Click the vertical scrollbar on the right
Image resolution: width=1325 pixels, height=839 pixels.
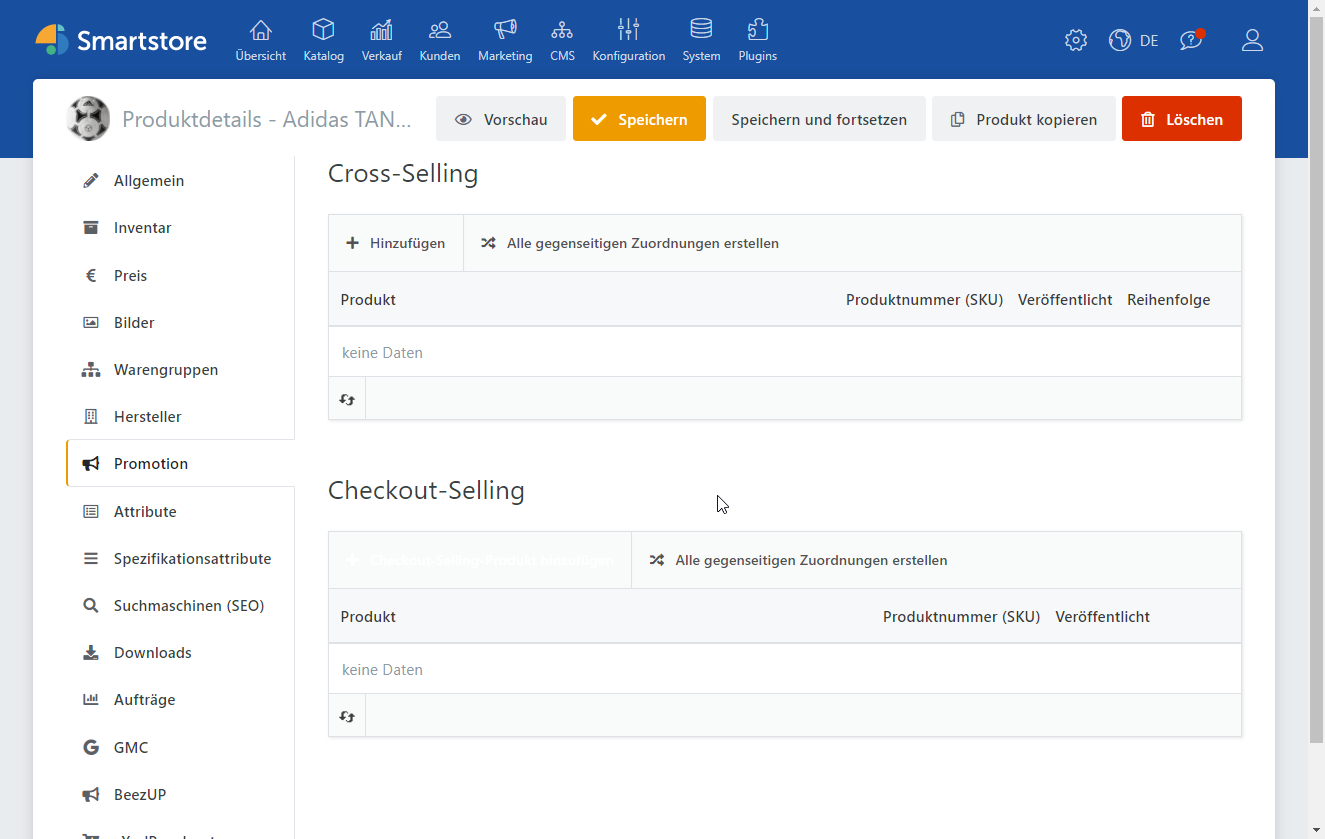pyautogui.click(x=1317, y=420)
